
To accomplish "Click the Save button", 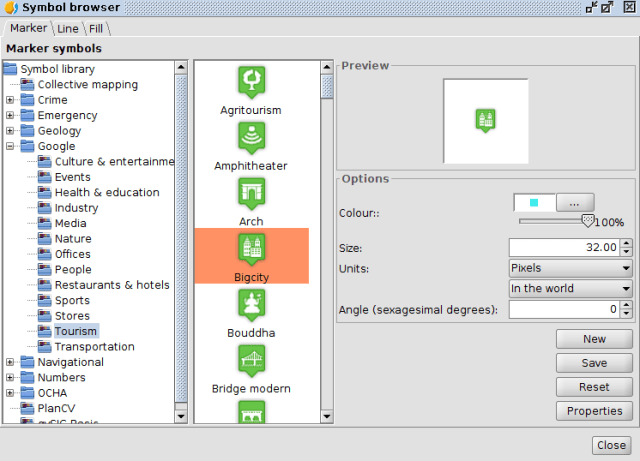I will pos(594,363).
